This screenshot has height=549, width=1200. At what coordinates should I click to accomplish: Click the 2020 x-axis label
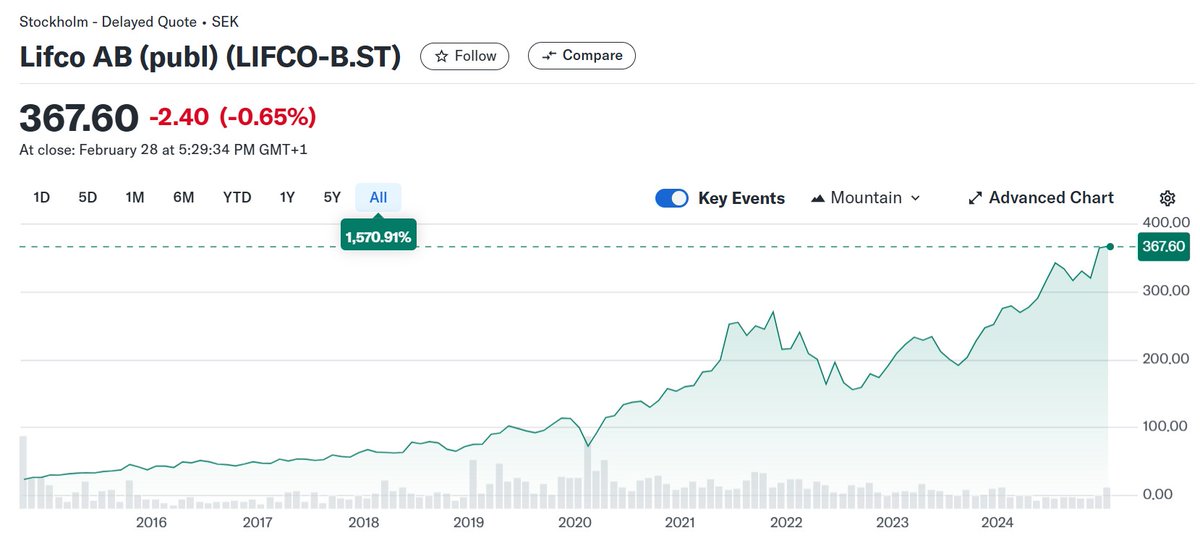(575, 522)
